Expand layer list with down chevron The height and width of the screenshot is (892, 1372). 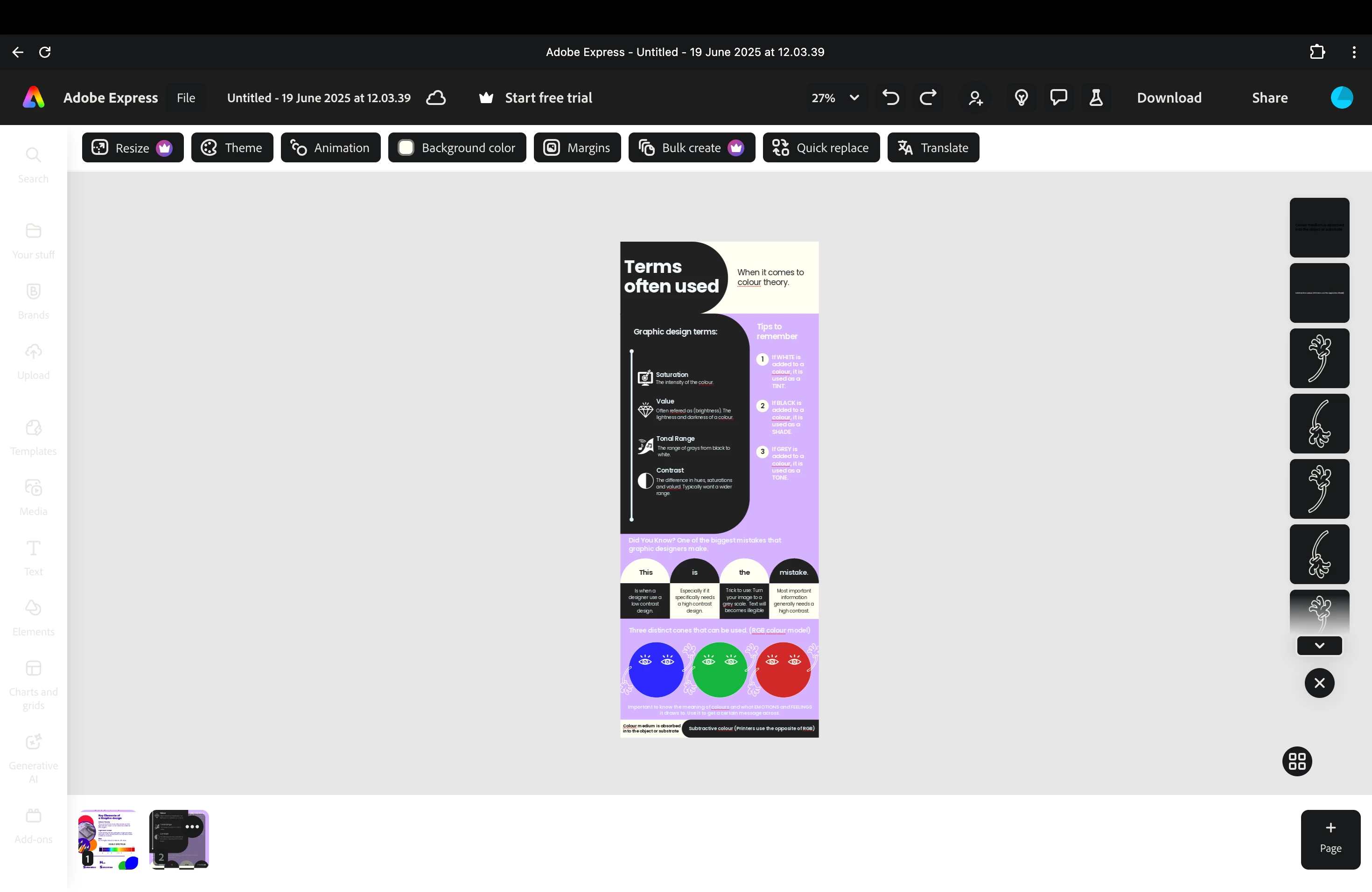coord(1319,645)
